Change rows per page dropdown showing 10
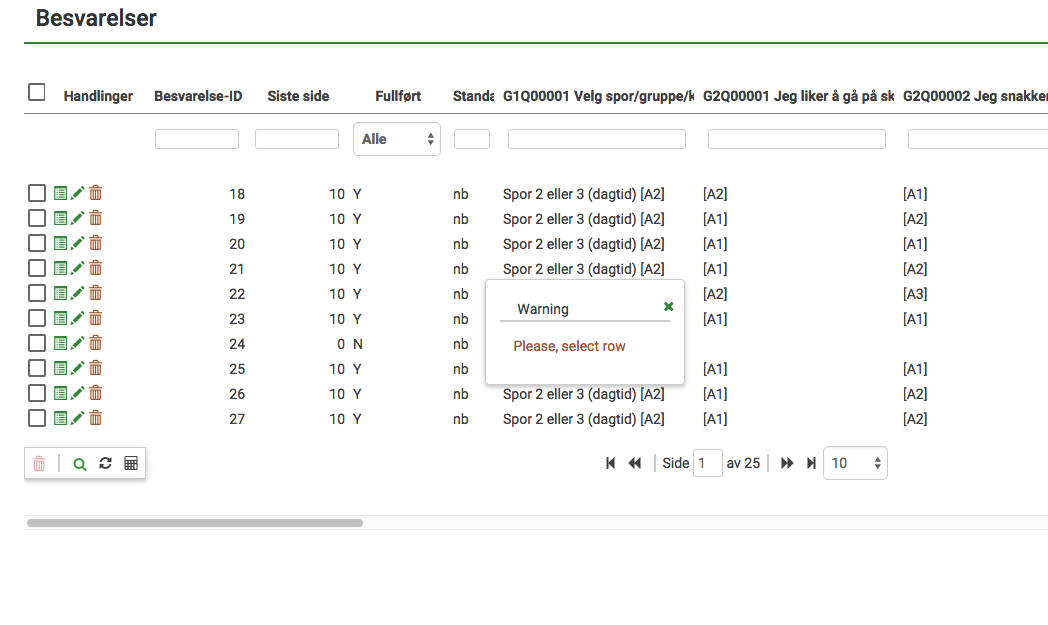Viewport: 1048px width, 625px height. pos(854,463)
